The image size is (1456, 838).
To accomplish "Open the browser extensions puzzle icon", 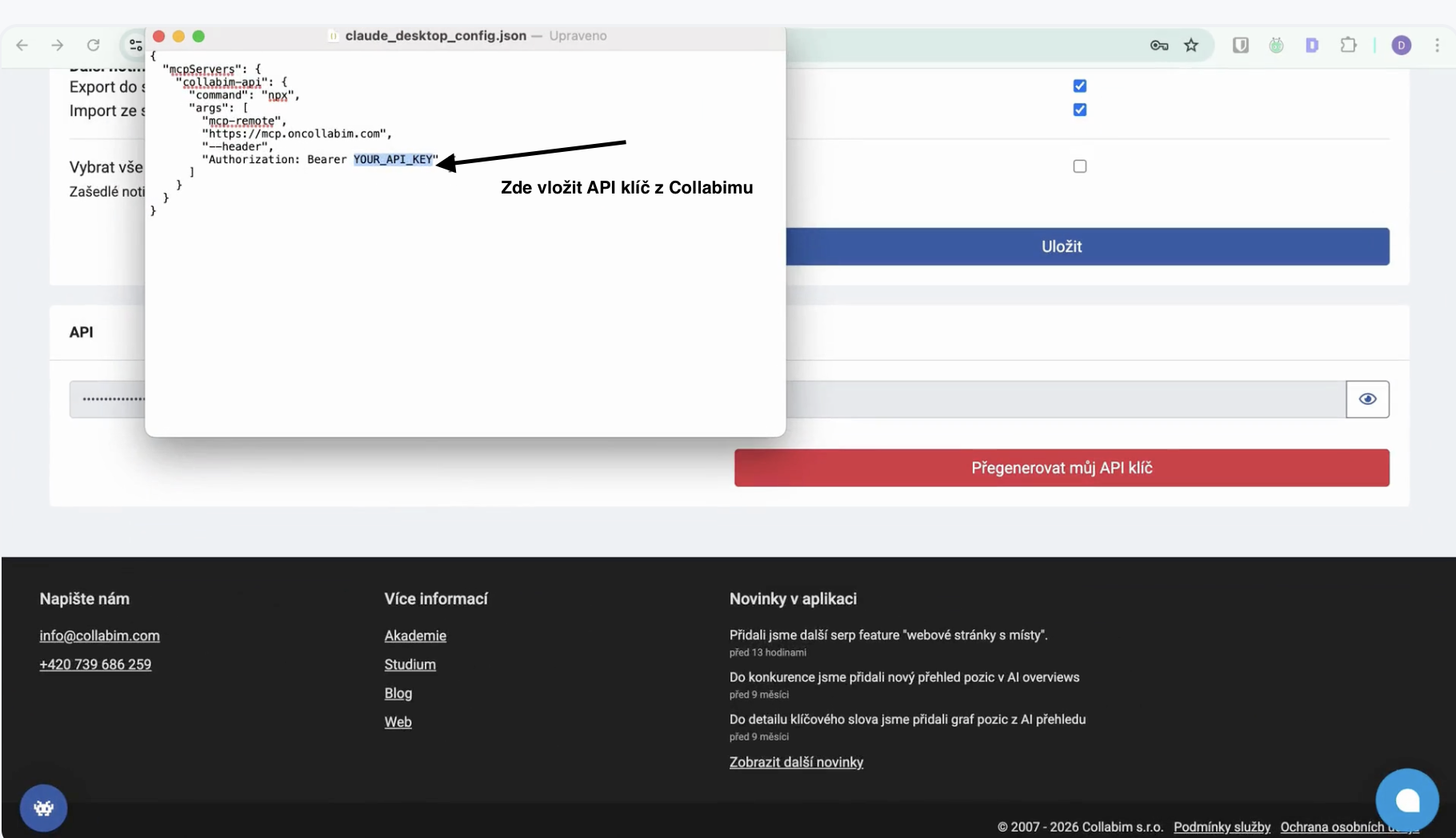I will 1349,46.
